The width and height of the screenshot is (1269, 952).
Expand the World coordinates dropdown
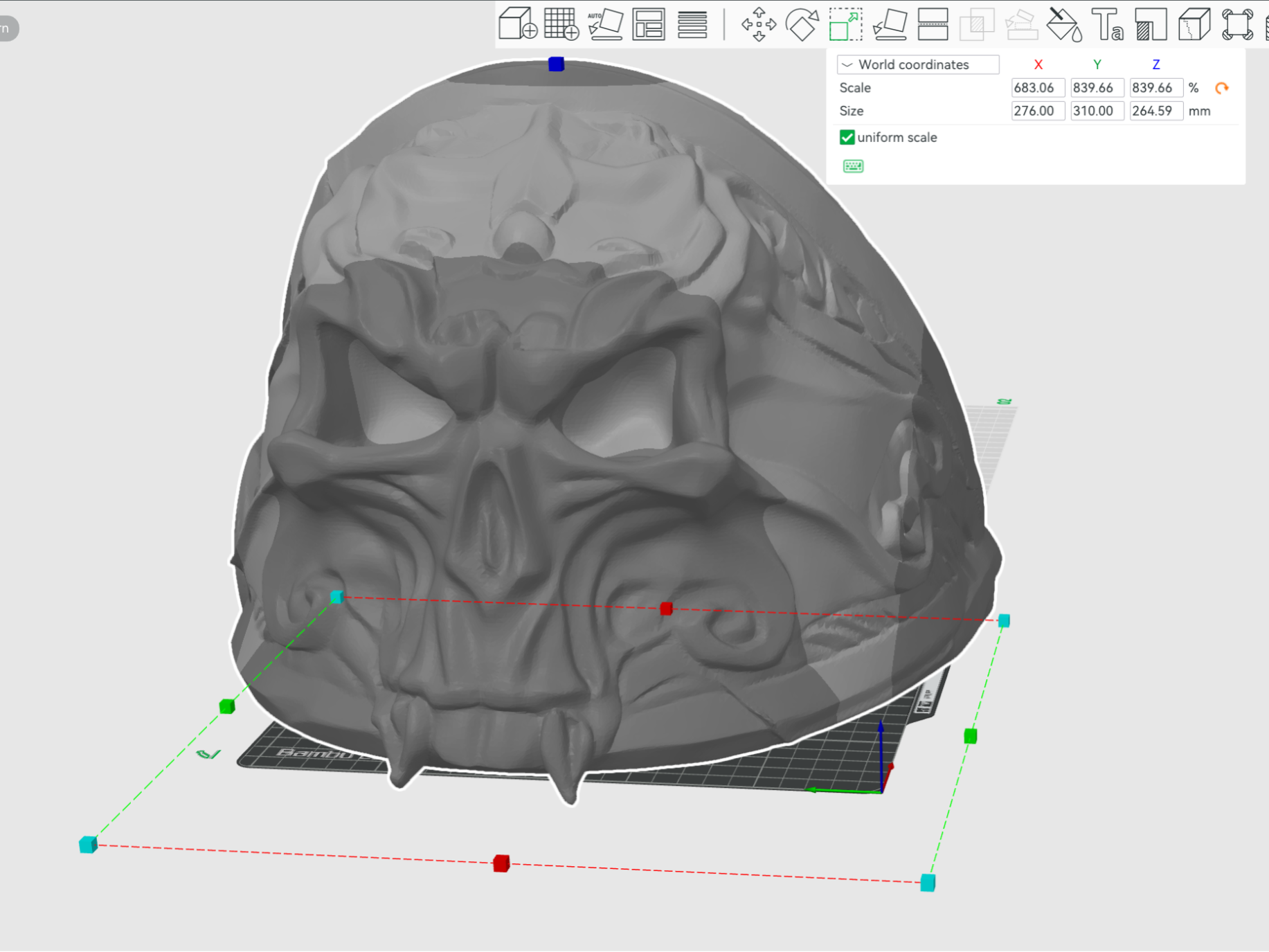pyautogui.click(x=918, y=64)
